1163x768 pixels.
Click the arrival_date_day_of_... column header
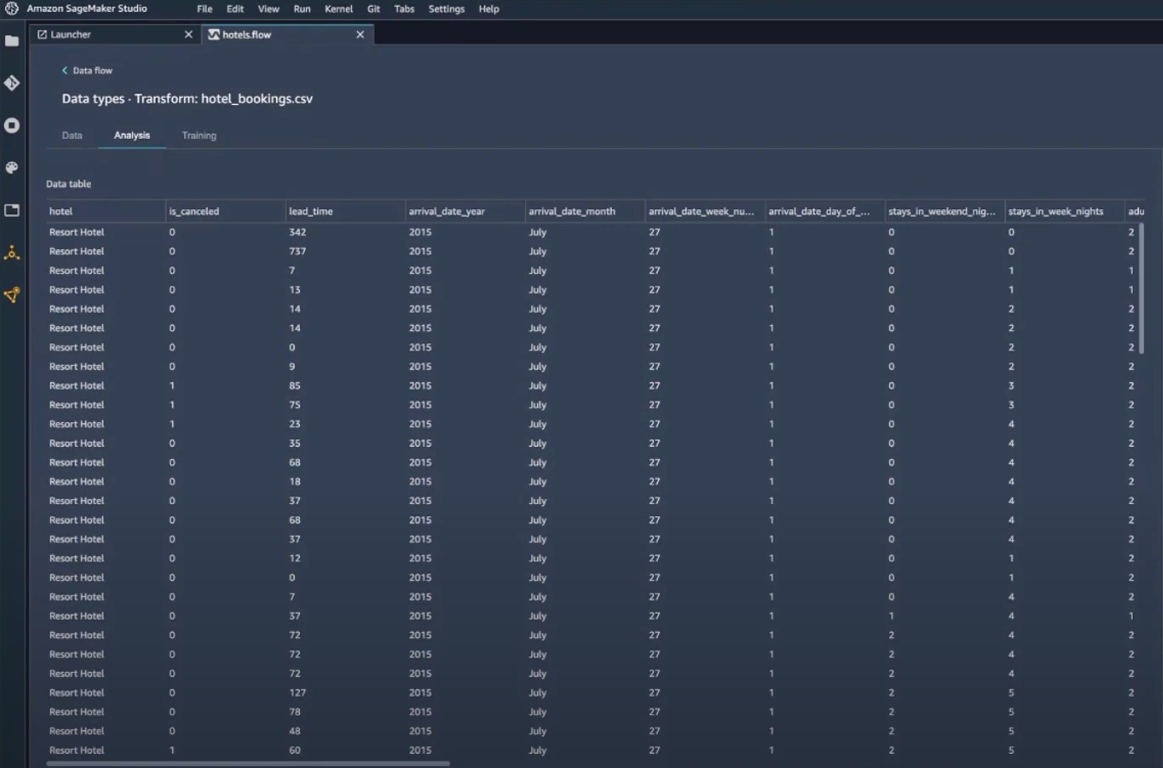pos(825,211)
